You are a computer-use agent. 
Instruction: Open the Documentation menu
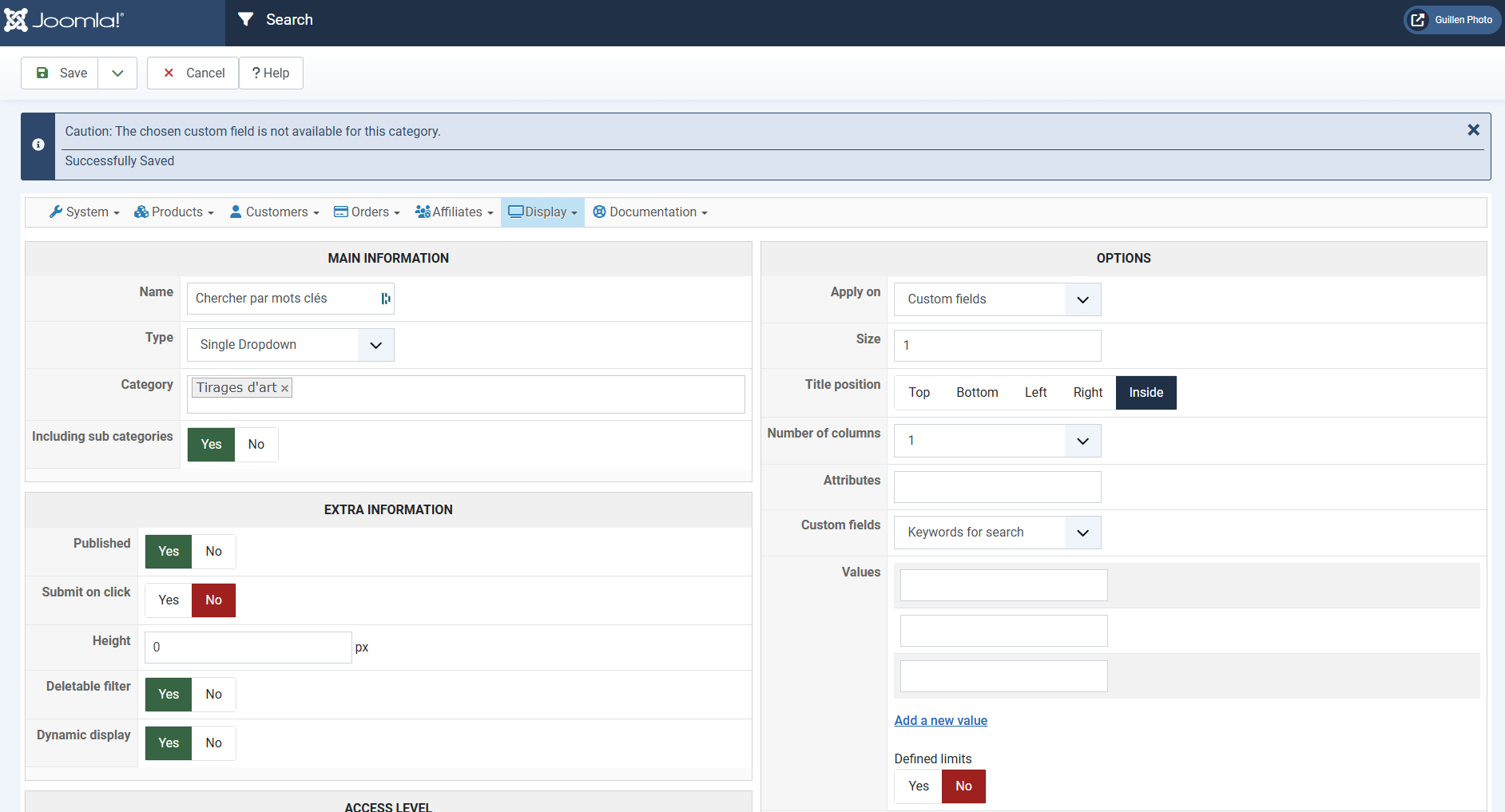coord(650,212)
